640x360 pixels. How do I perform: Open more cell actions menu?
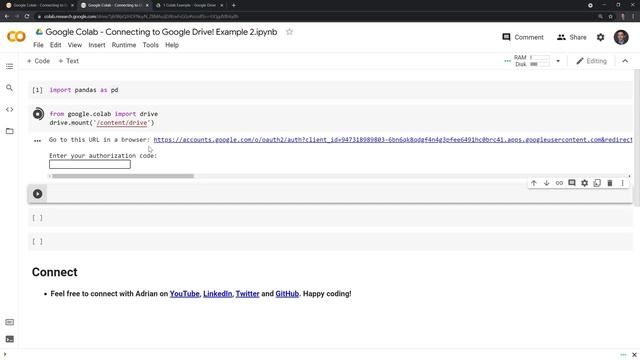point(622,183)
